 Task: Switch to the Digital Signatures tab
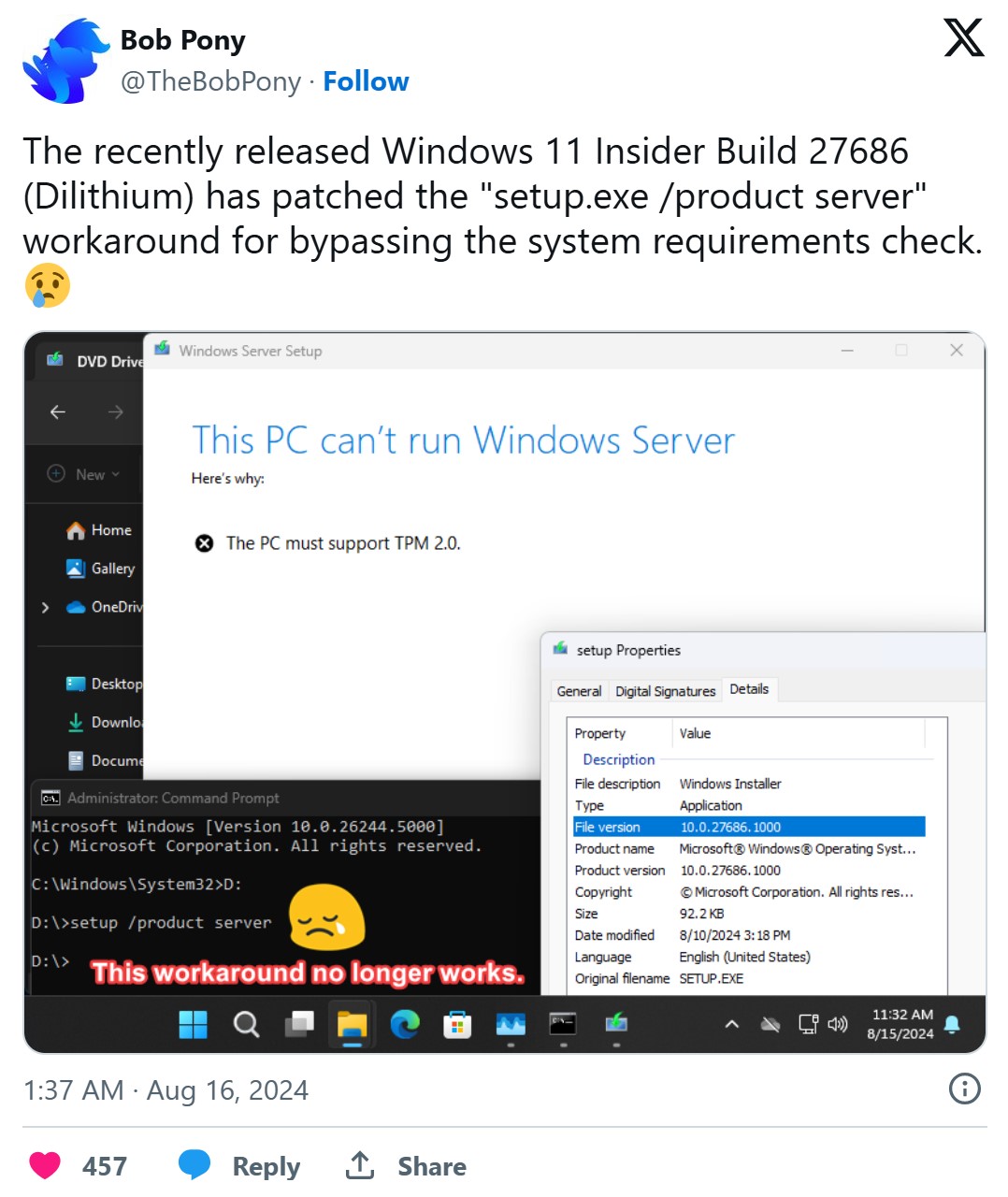[665, 691]
